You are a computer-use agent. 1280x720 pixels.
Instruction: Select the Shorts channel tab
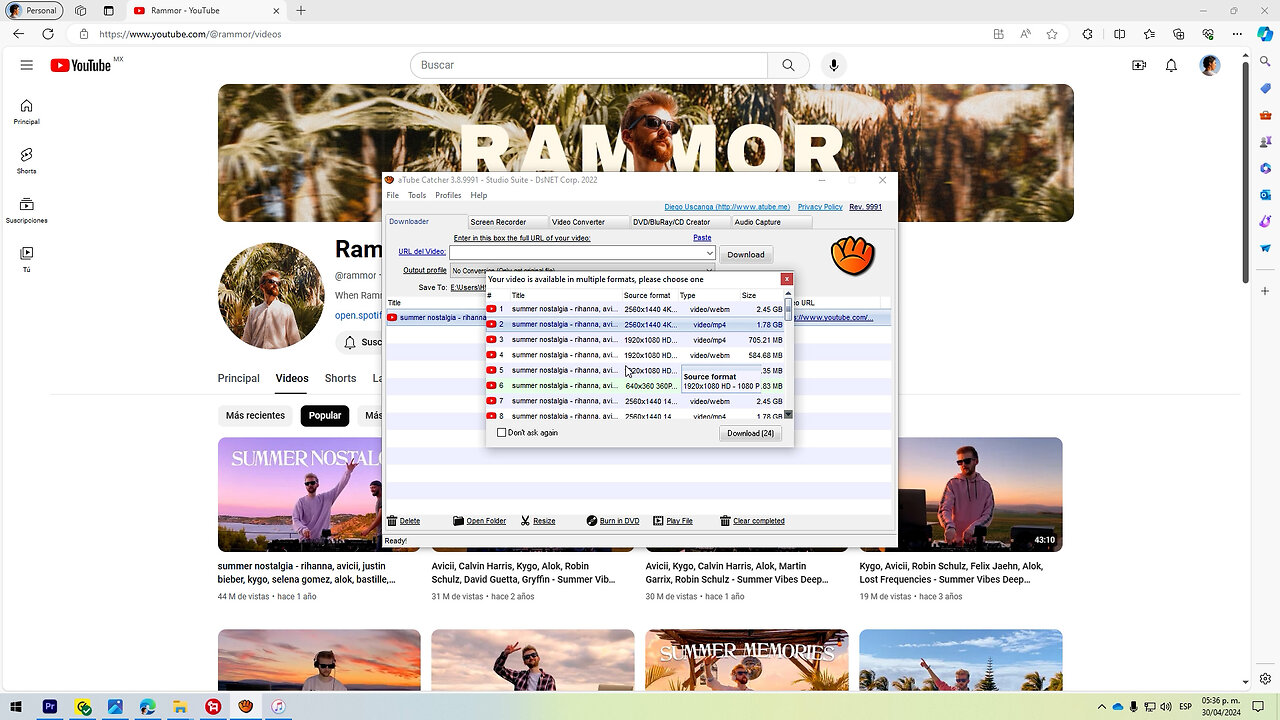click(x=340, y=378)
